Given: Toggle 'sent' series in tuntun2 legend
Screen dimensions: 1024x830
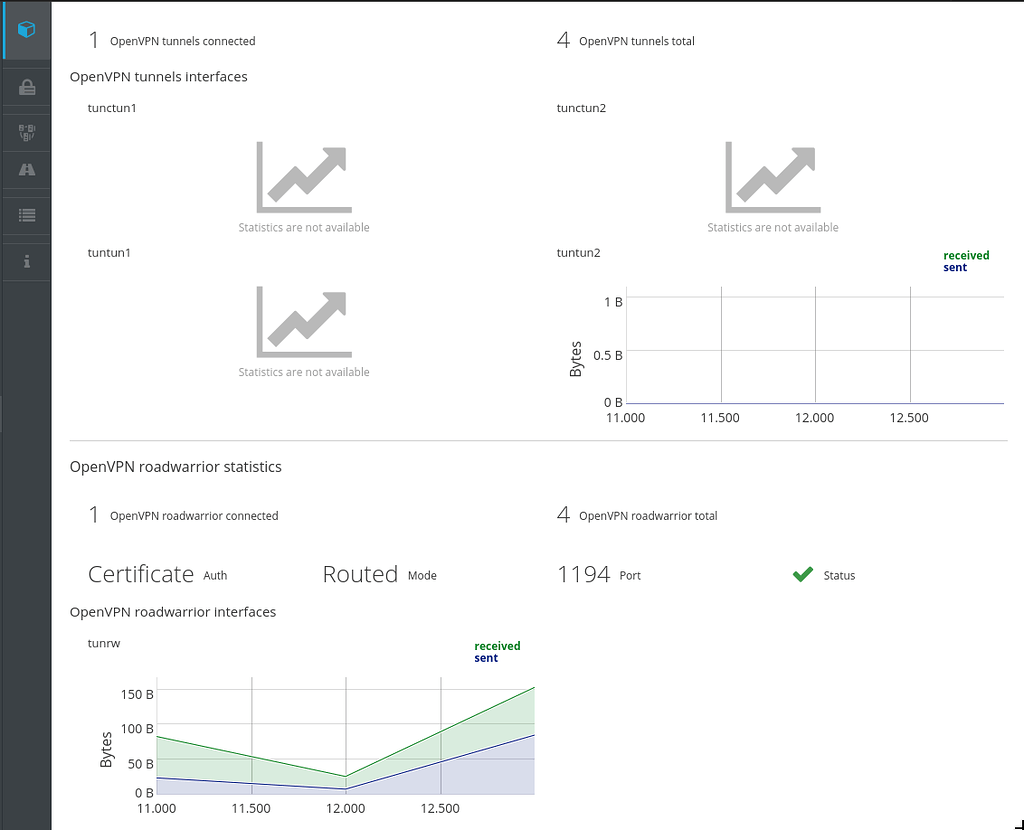Looking at the screenshot, I should 955,268.
